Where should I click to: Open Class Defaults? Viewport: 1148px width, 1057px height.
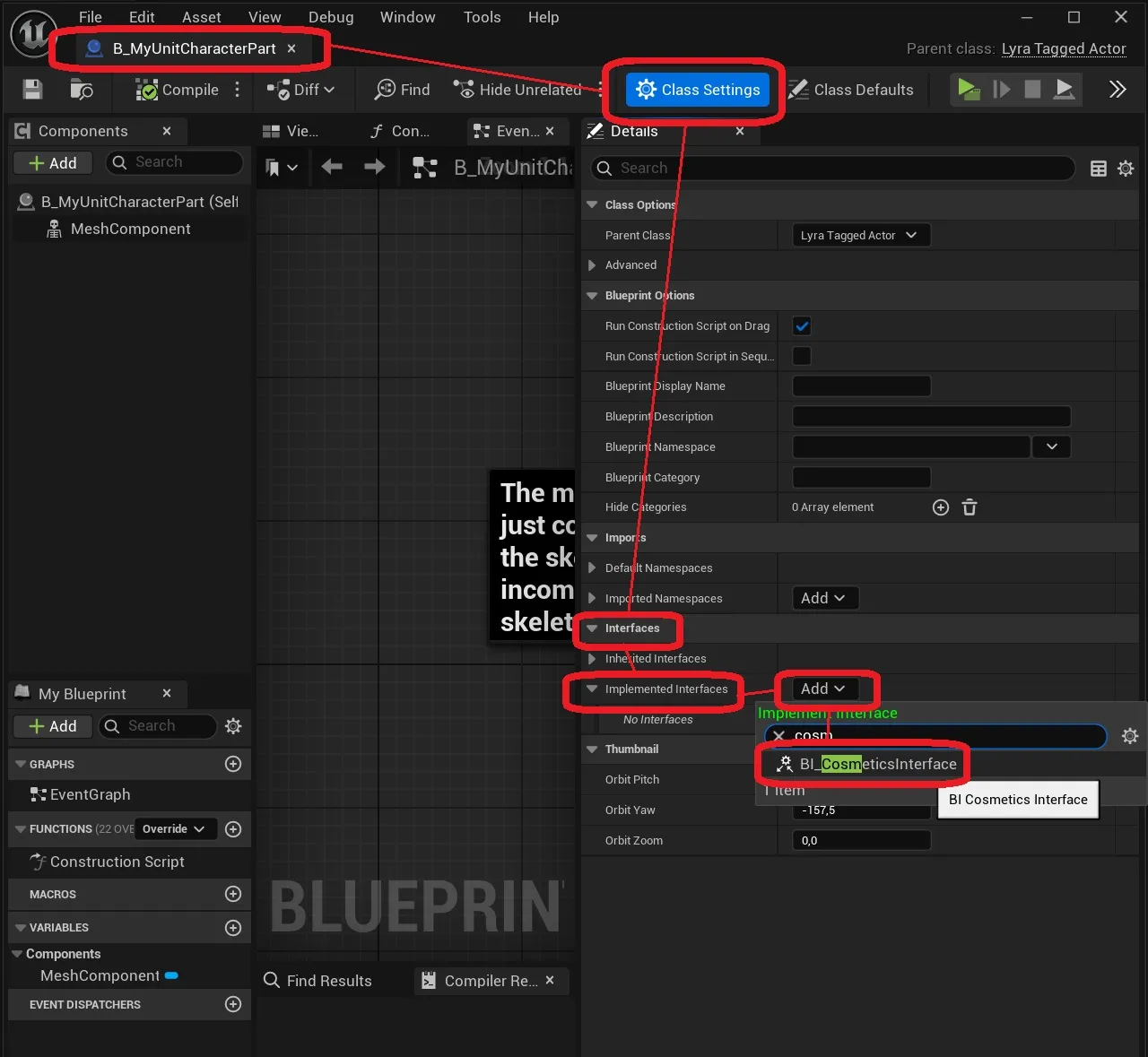tap(851, 90)
